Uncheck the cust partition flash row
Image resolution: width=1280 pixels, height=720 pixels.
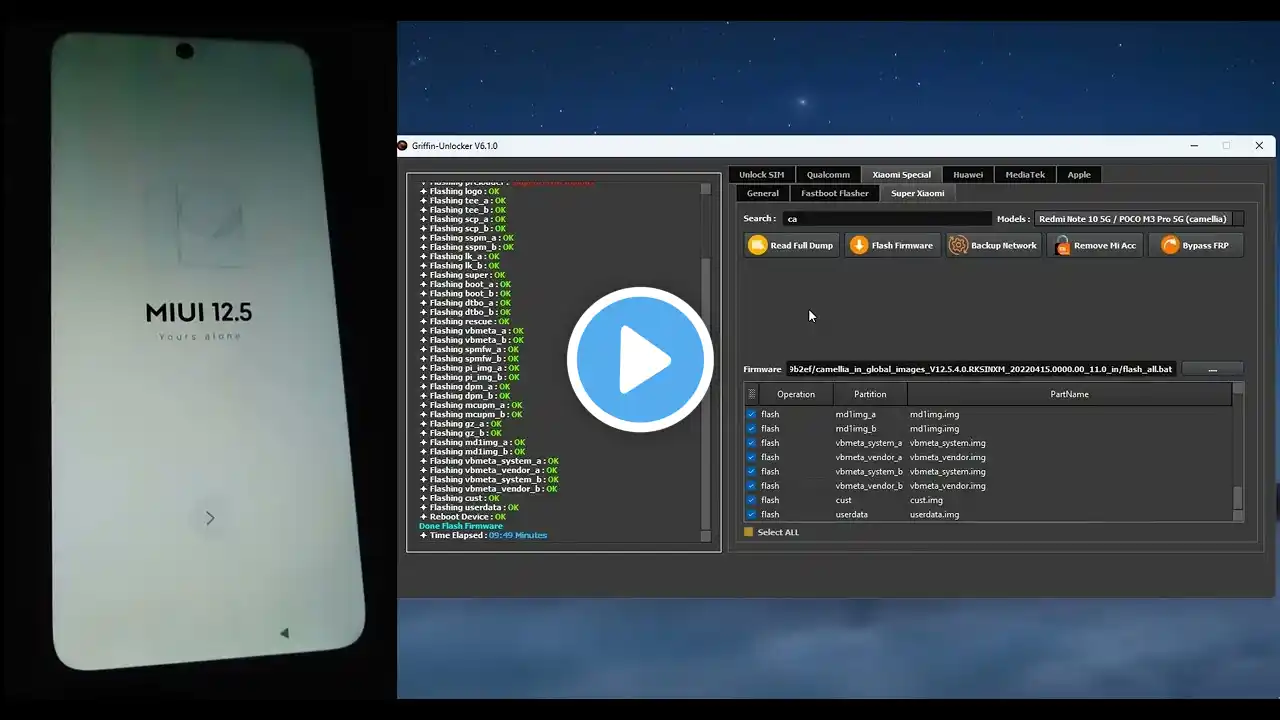click(x=752, y=500)
